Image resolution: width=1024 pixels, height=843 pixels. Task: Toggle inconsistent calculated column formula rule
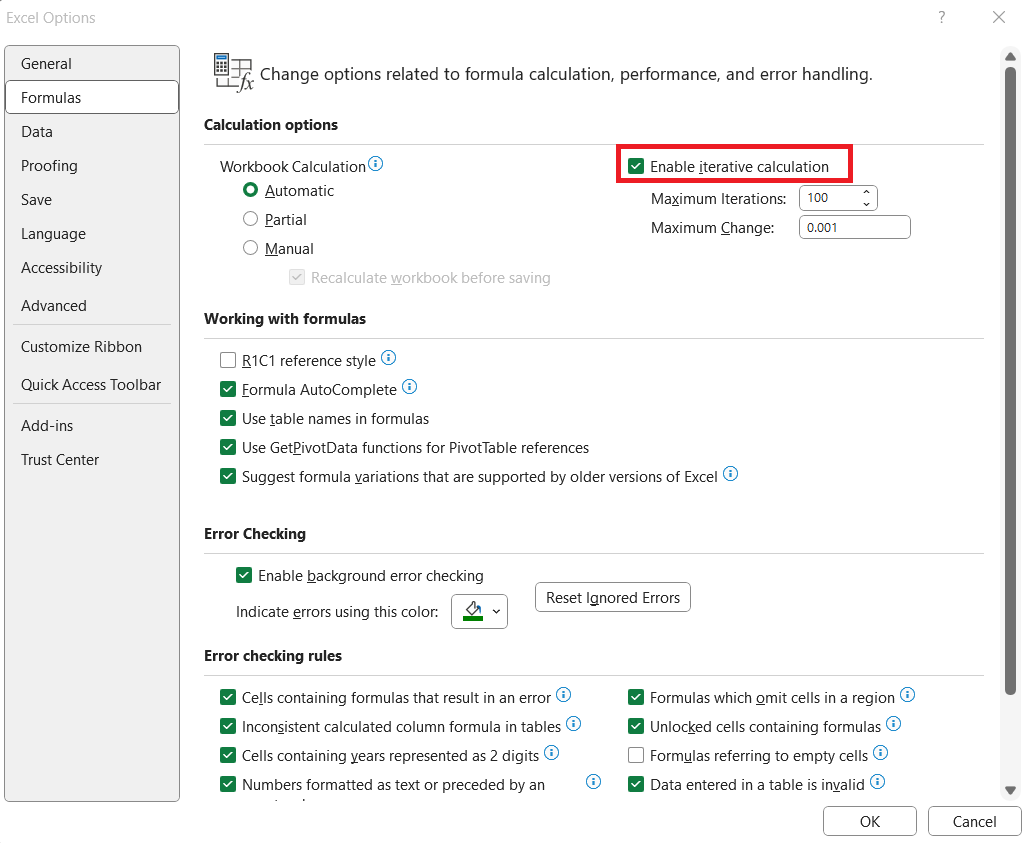pyautogui.click(x=228, y=726)
